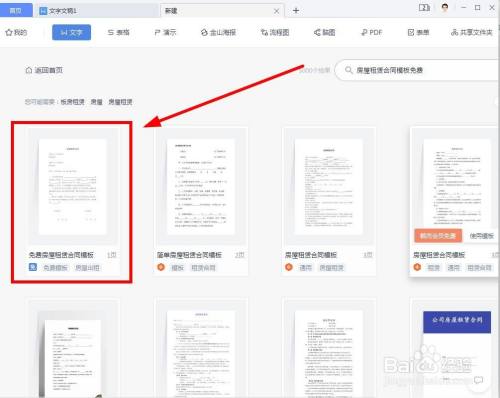Open the second template thumbnail in second row

click(201, 350)
